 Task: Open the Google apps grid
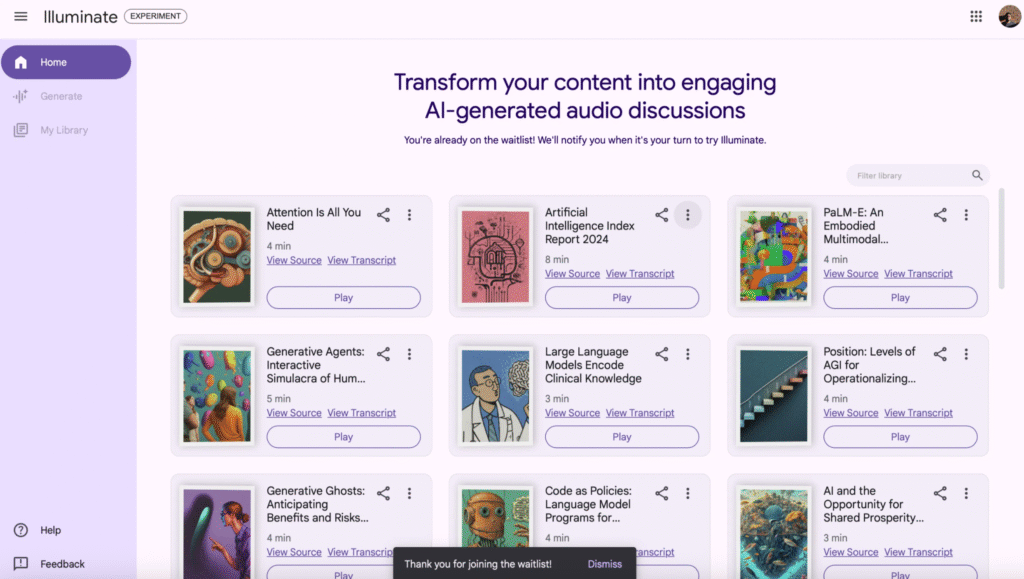click(x=976, y=16)
